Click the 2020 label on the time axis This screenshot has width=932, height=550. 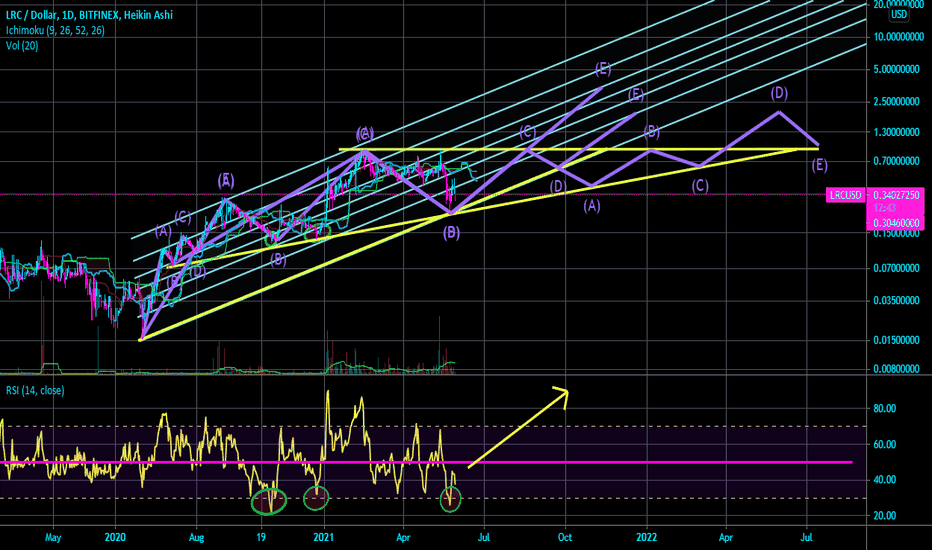[115, 538]
